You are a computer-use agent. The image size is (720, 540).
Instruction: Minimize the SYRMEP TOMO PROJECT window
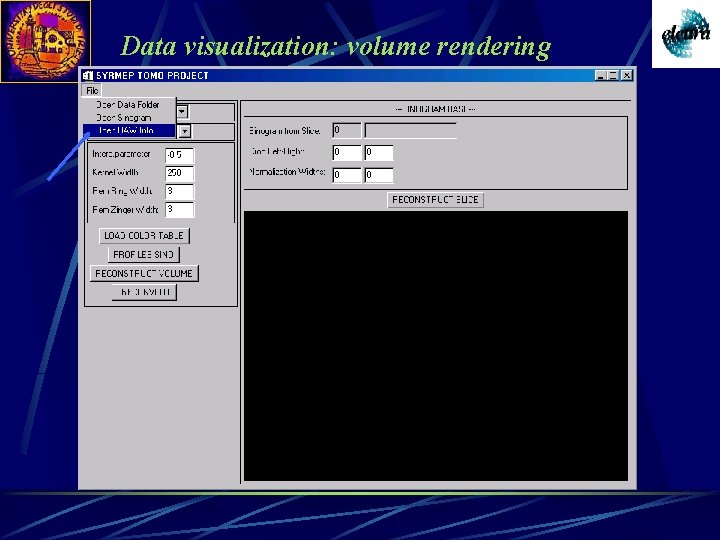point(601,75)
